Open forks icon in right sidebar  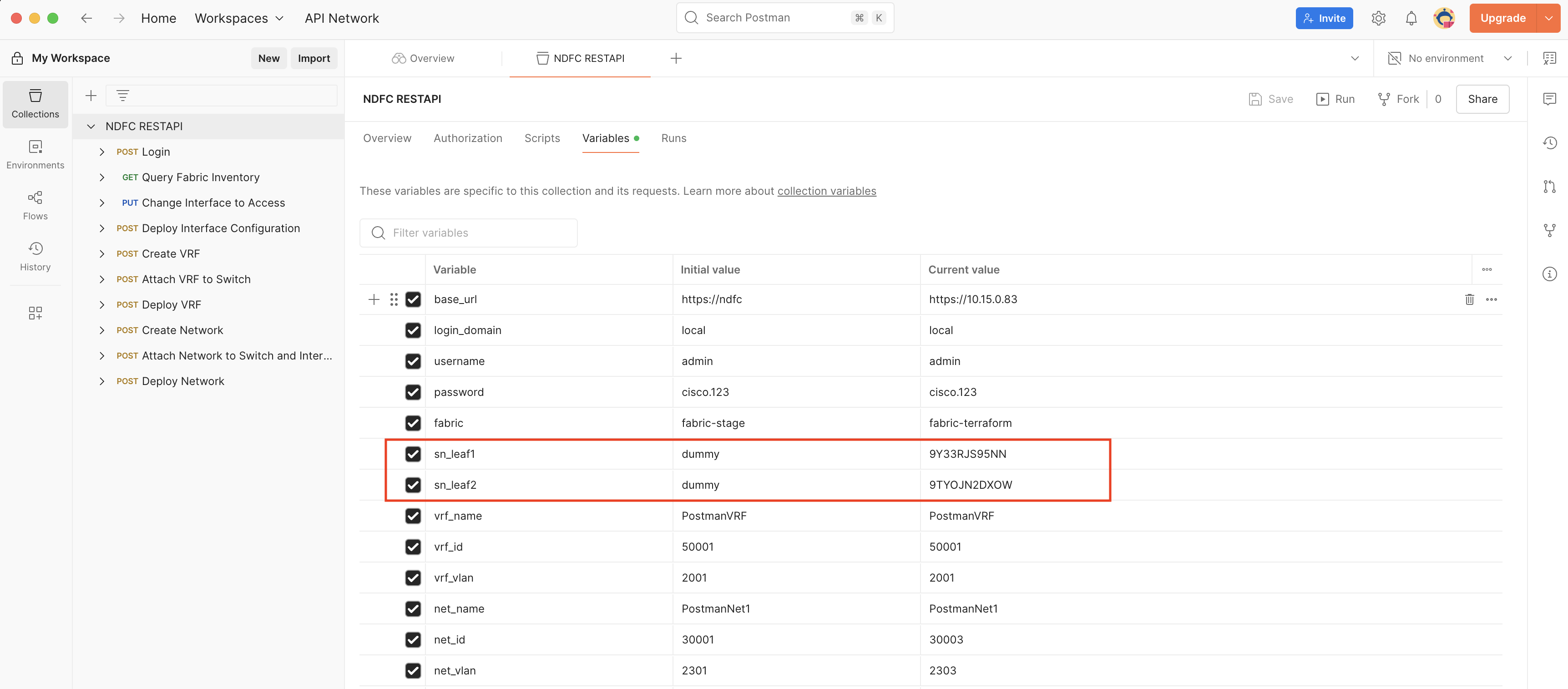point(1549,230)
